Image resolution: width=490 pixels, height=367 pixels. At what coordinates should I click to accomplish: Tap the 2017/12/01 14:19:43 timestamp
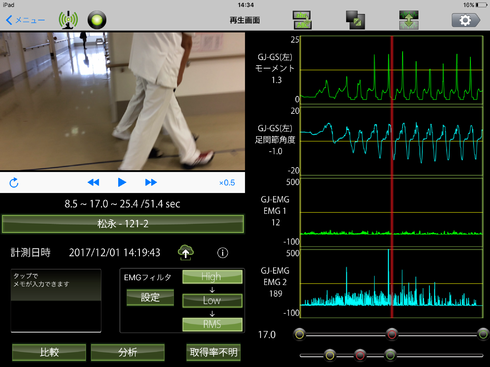pos(115,253)
